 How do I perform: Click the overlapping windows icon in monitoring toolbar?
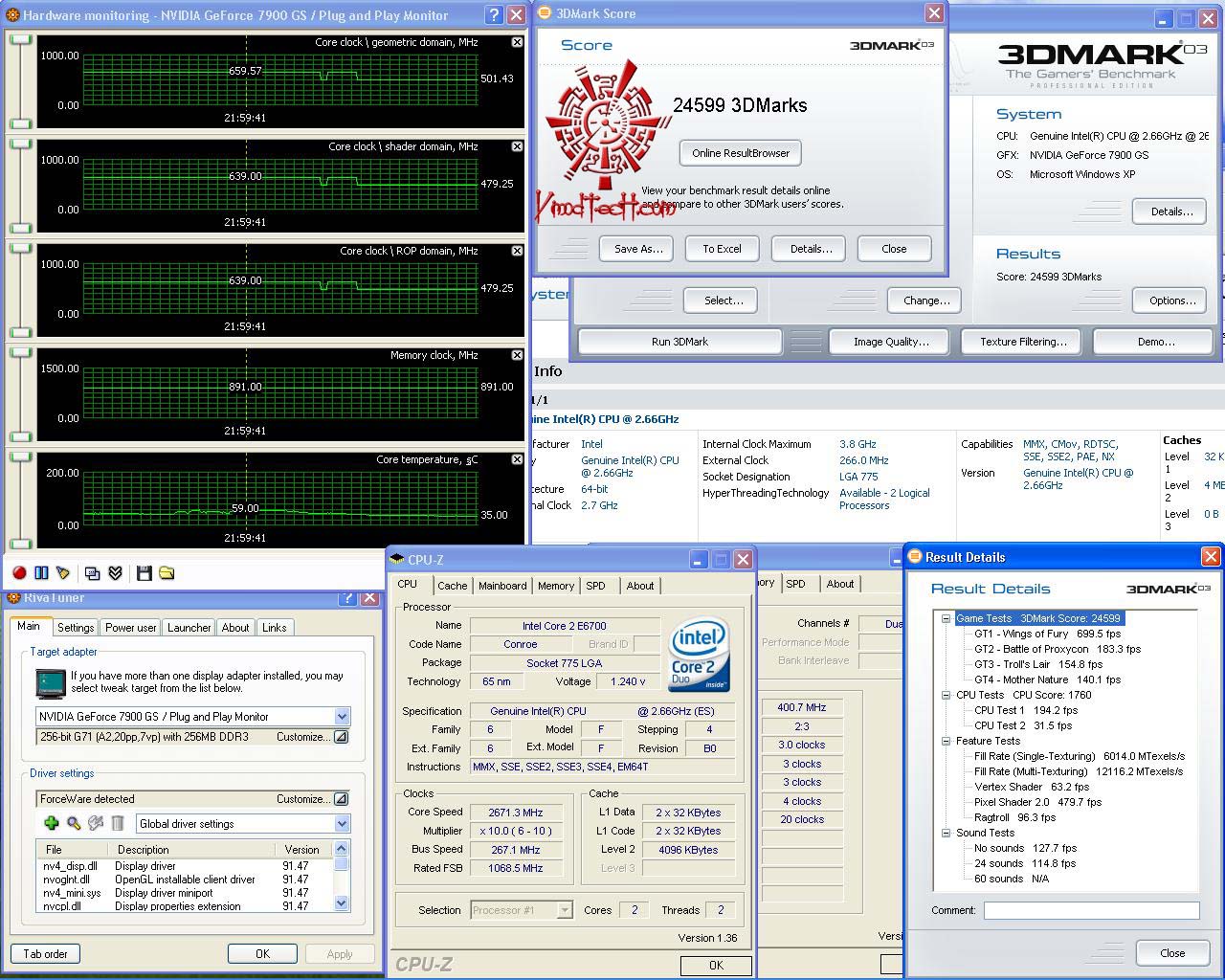tap(93, 573)
